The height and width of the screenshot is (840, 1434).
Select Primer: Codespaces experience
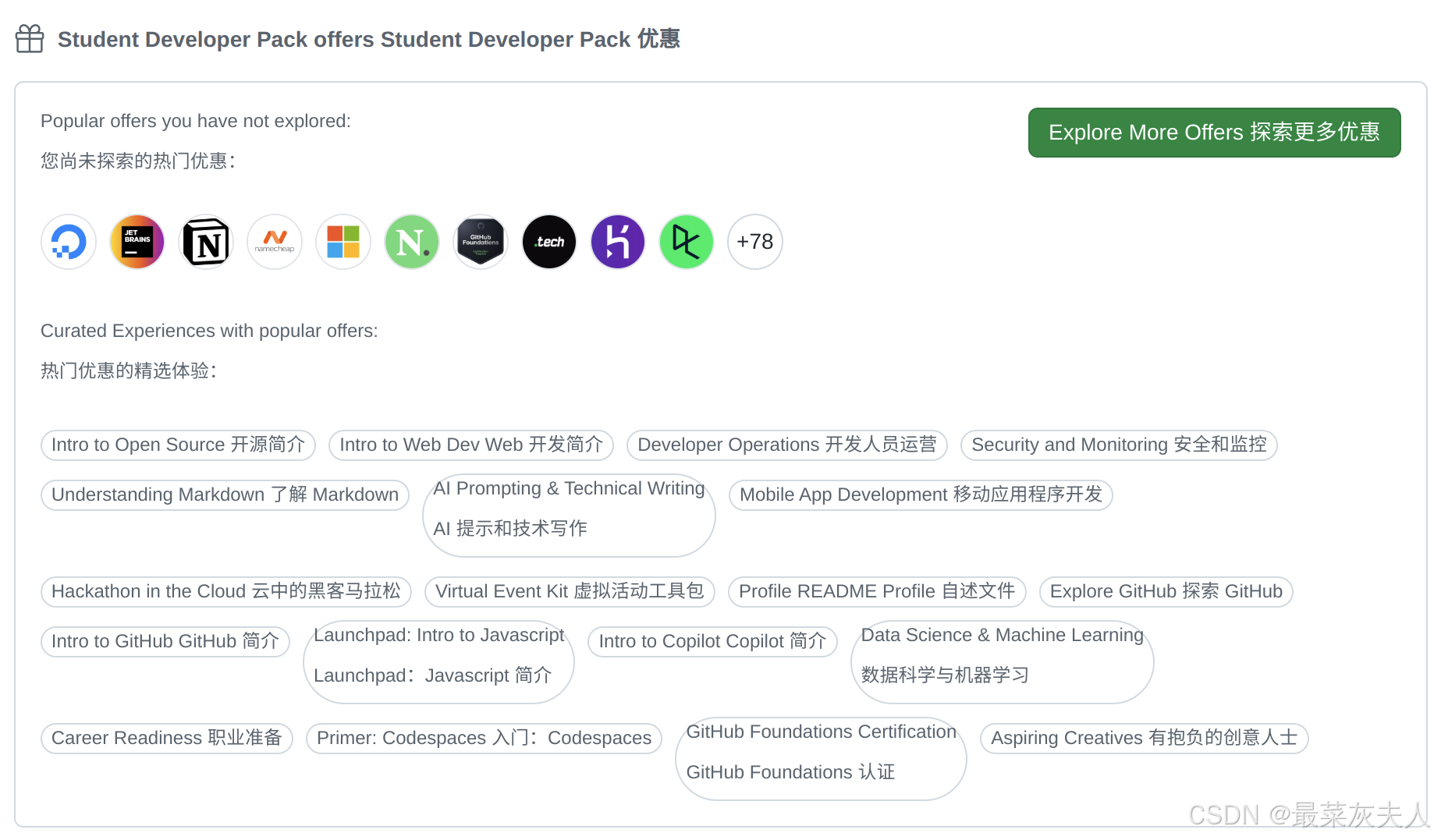484,739
